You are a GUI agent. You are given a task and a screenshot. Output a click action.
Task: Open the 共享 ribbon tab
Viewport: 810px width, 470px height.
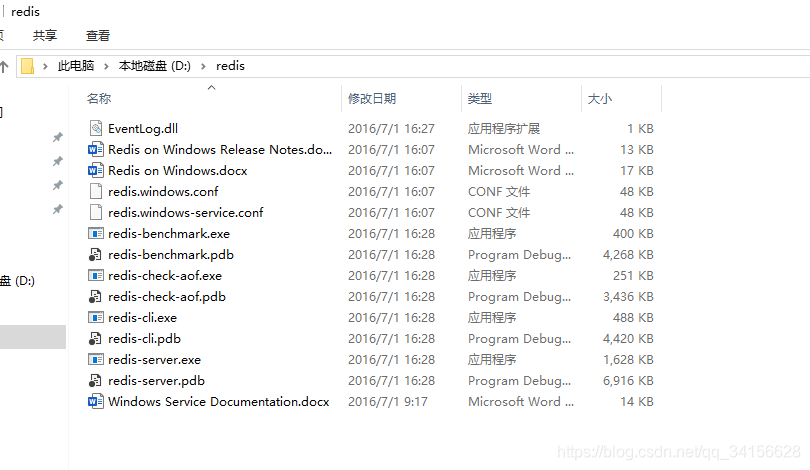44,35
